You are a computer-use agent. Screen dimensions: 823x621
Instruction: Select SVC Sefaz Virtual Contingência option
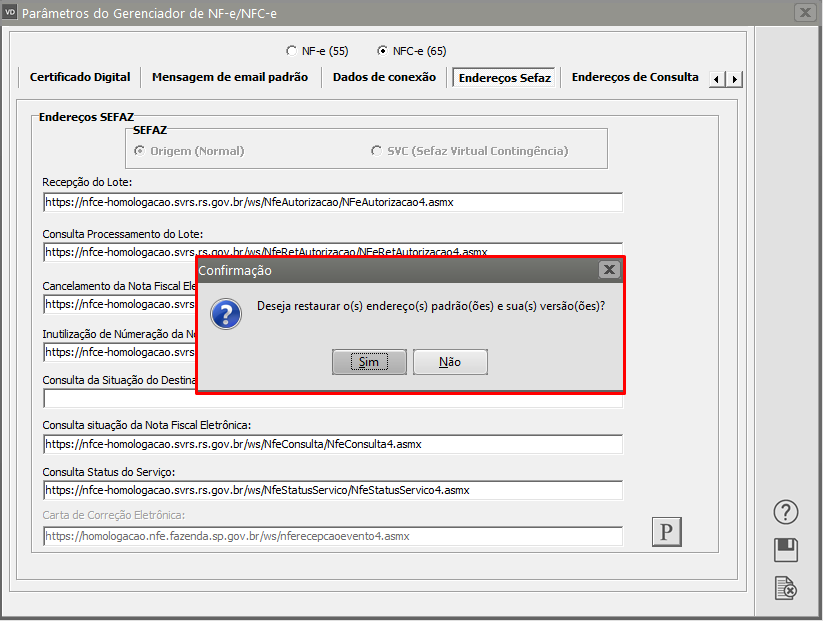470,151
